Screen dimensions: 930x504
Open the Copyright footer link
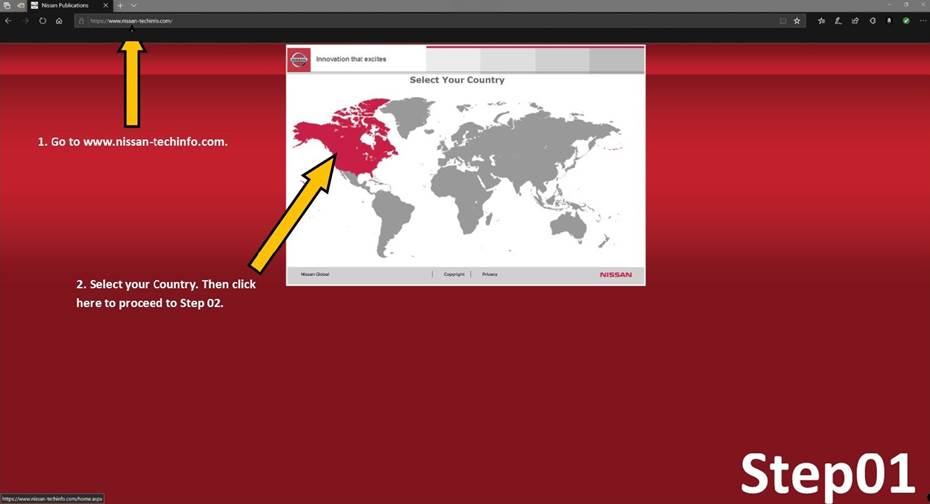click(x=454, y=275)
